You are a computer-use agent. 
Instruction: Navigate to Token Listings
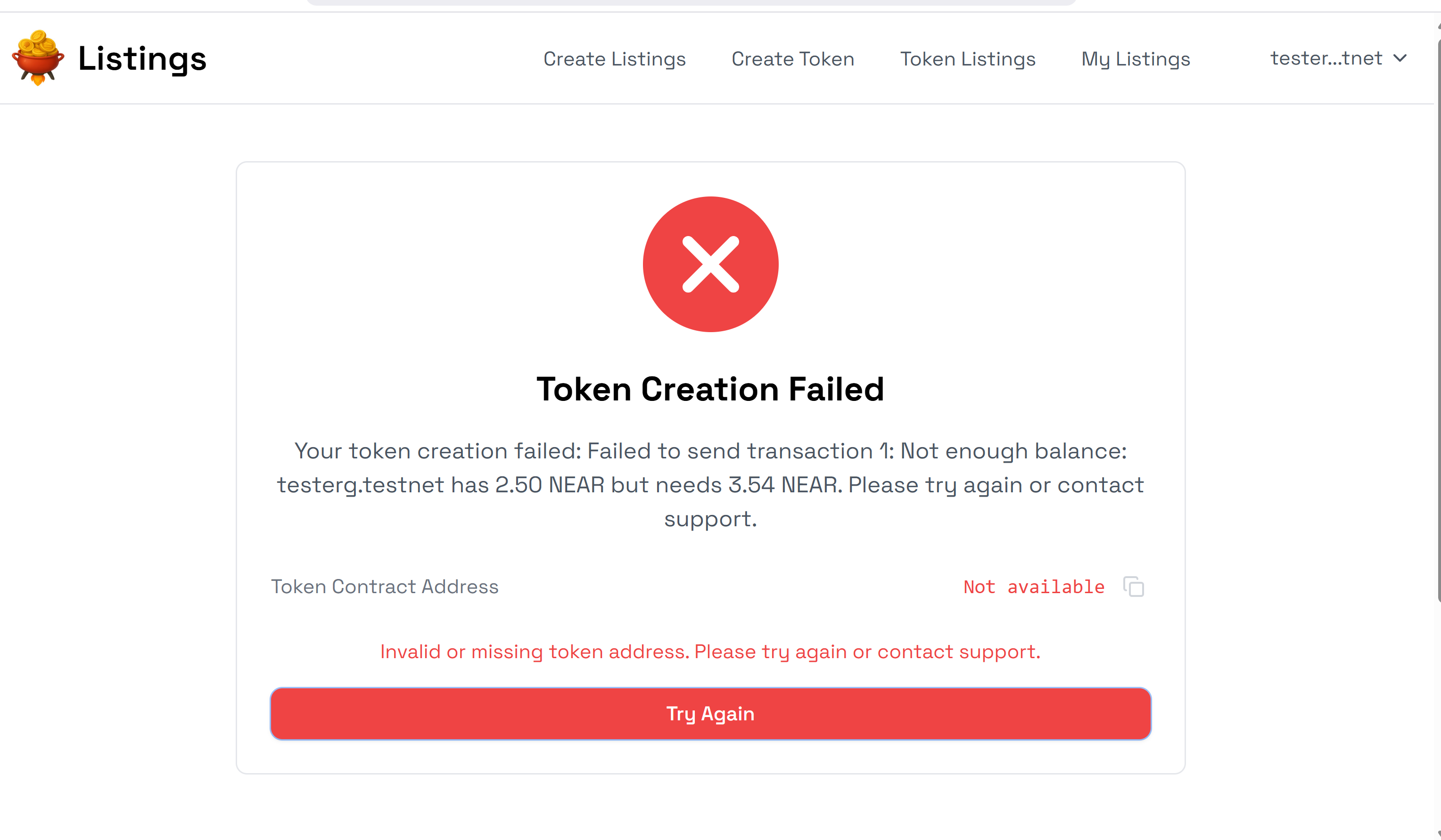pos(968,59)
